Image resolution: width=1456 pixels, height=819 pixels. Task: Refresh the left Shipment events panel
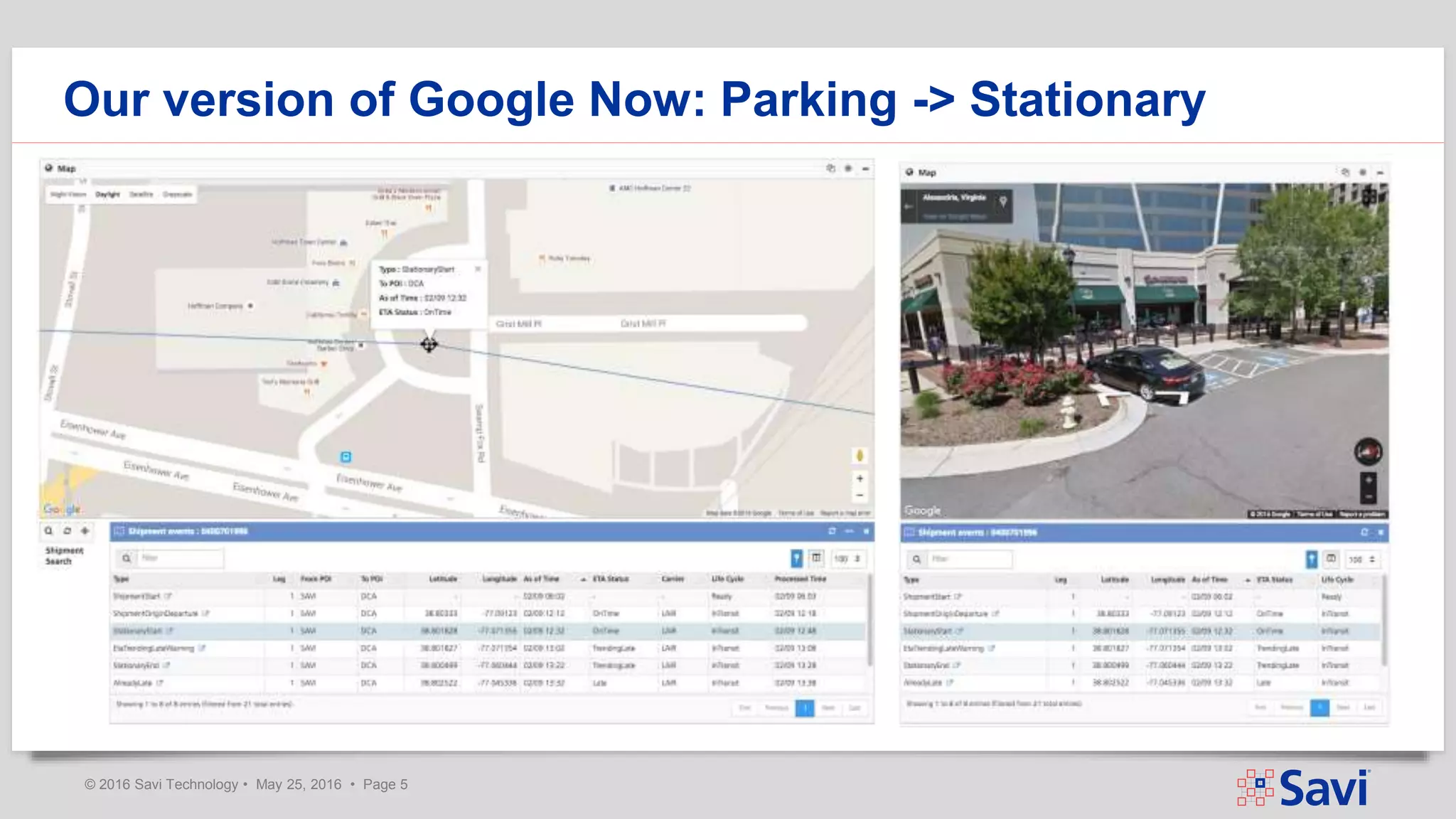(x=832, y=531)
